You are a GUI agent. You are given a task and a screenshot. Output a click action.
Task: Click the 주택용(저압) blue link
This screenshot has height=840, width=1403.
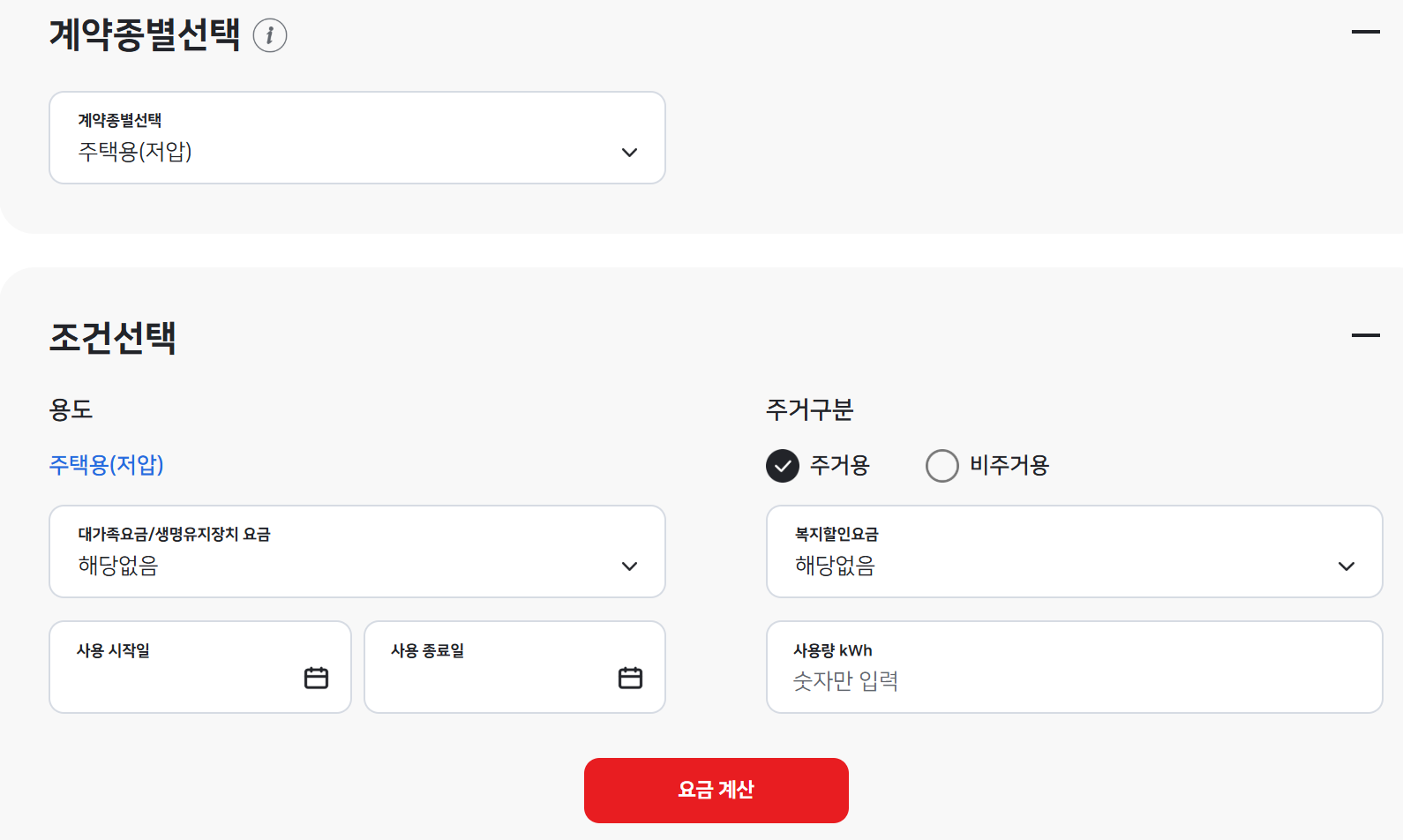105,465
